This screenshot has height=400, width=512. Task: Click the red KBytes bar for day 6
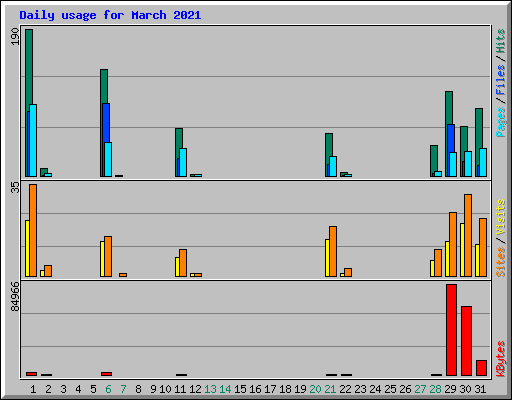pos(106,374)
